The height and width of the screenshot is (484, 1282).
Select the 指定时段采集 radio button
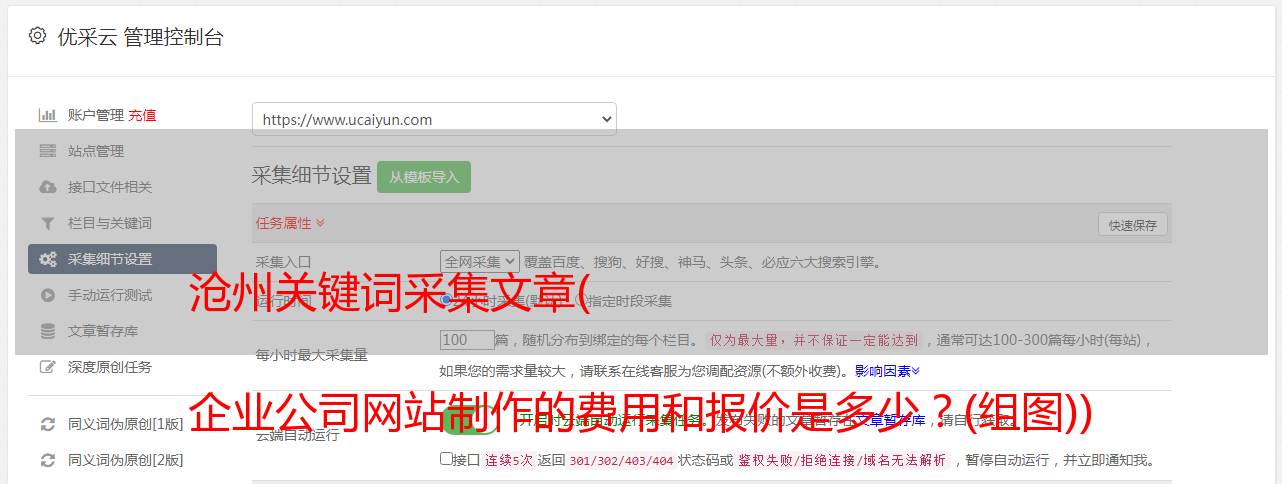point(581,300)
